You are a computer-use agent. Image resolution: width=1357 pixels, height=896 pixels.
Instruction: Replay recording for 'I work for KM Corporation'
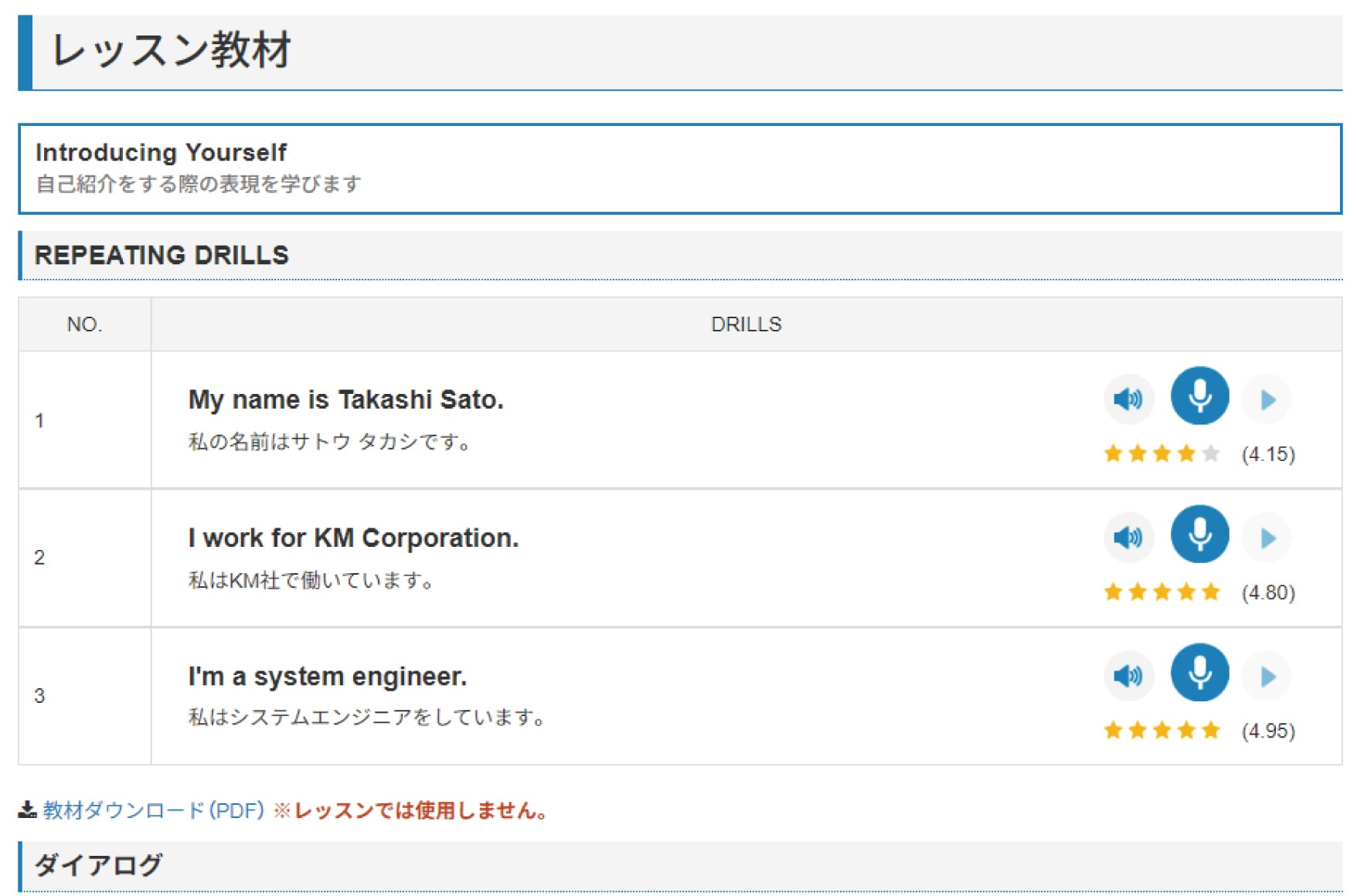pyautogui.click(x=1267, y=538)
